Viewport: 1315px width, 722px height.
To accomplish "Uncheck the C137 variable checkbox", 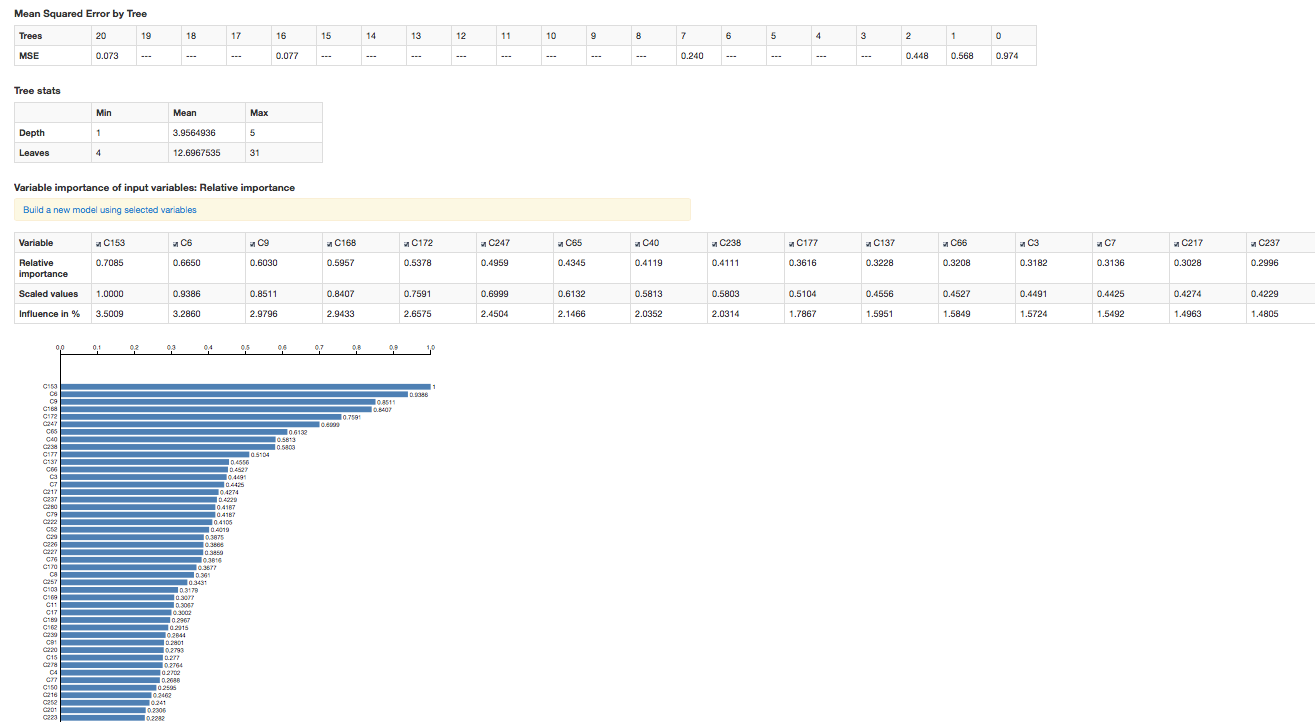I will (x=868, y=243).
